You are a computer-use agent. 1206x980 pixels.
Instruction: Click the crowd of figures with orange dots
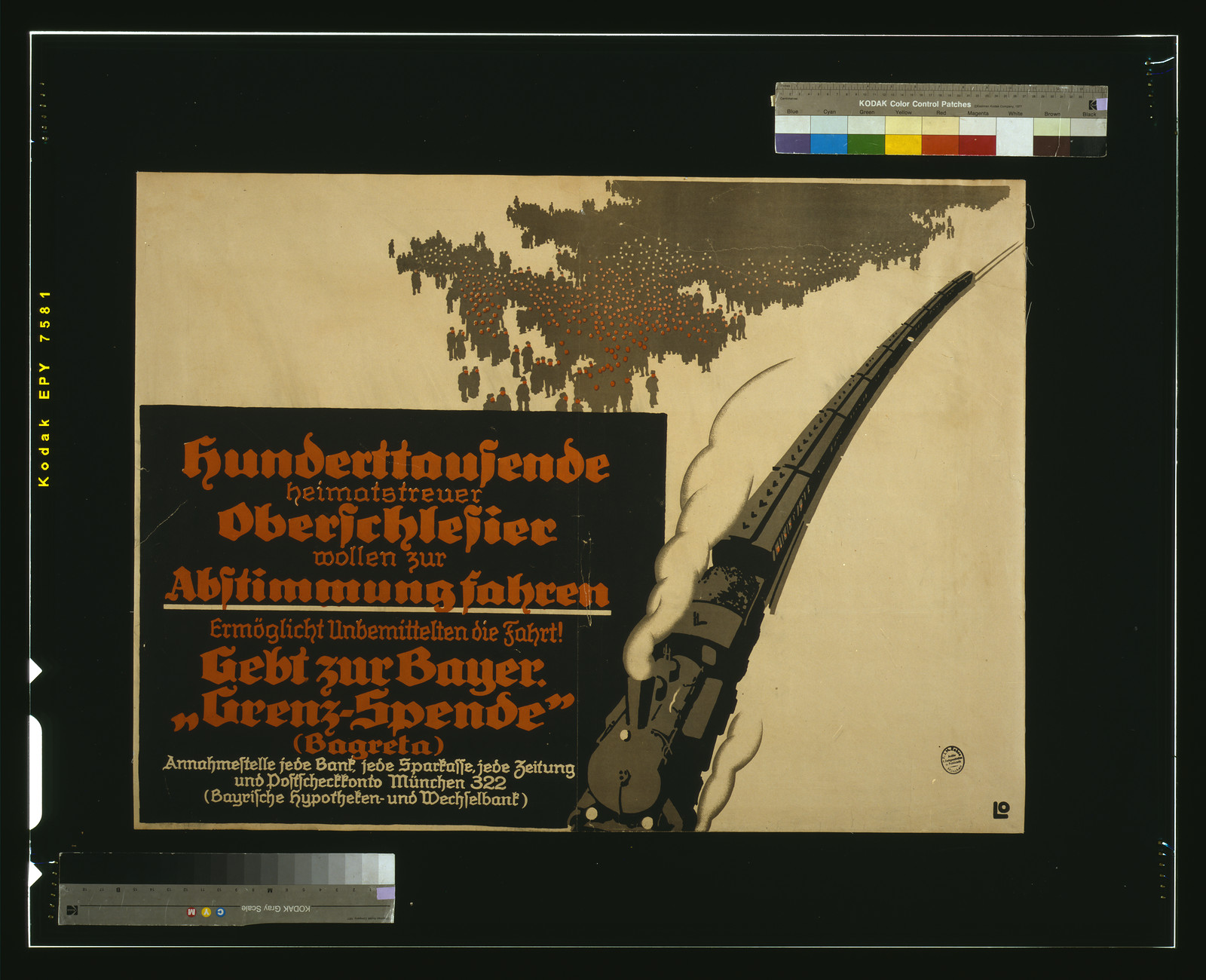[x=603, y=317]
